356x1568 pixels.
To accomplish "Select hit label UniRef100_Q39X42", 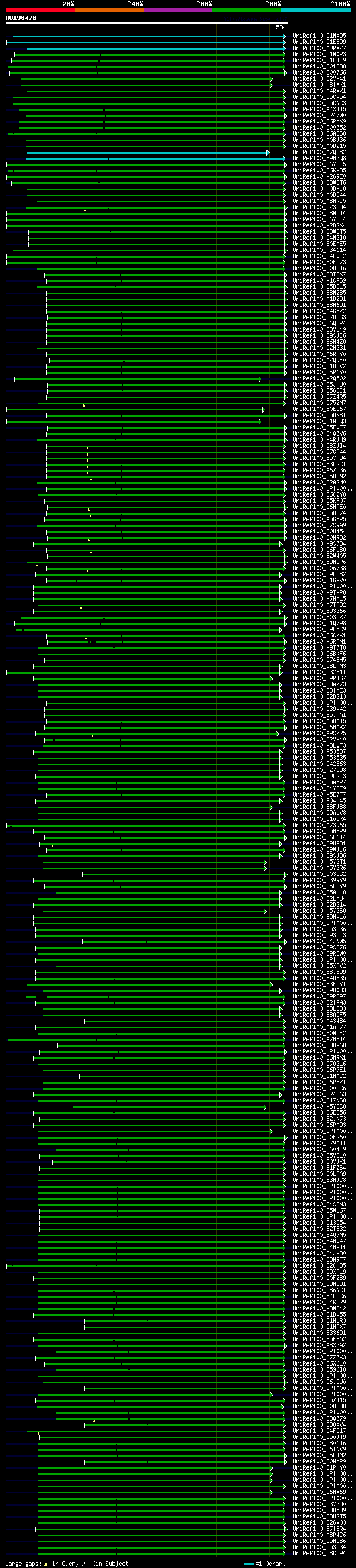I will (x=319, y=709).
